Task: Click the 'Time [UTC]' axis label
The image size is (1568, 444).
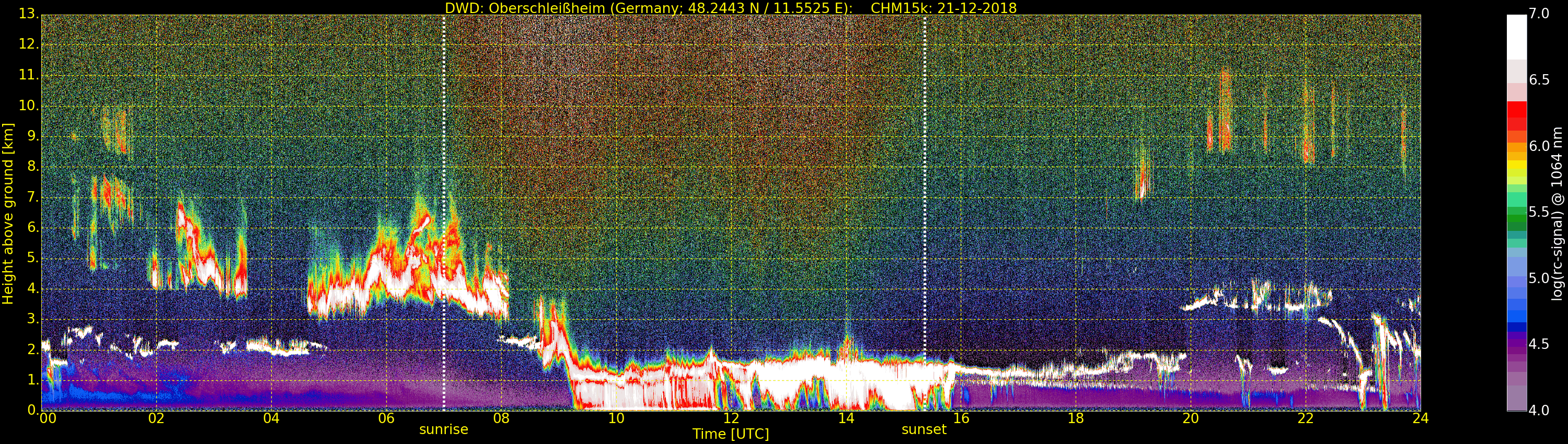Action: 731,434
